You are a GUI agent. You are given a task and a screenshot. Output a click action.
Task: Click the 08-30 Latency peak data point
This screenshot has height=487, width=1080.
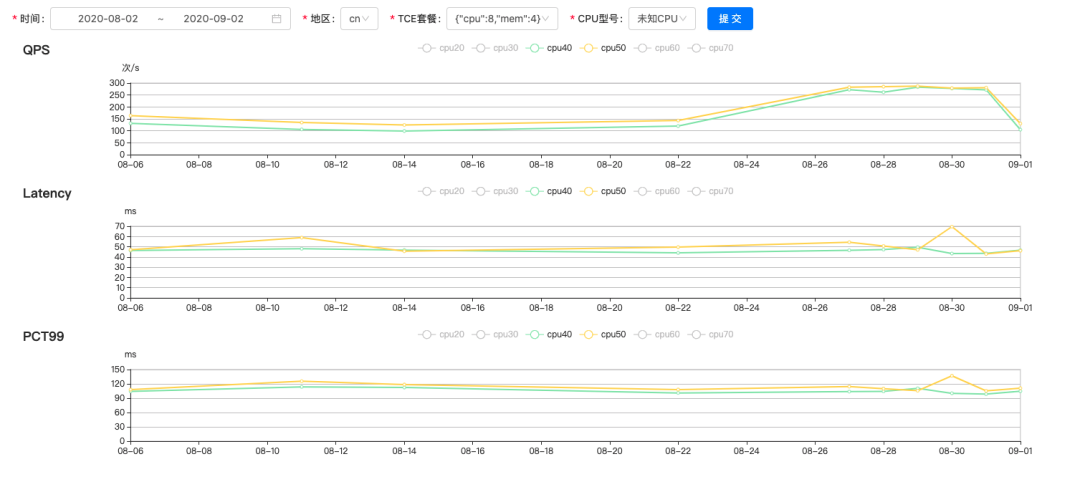click(951, 227)
